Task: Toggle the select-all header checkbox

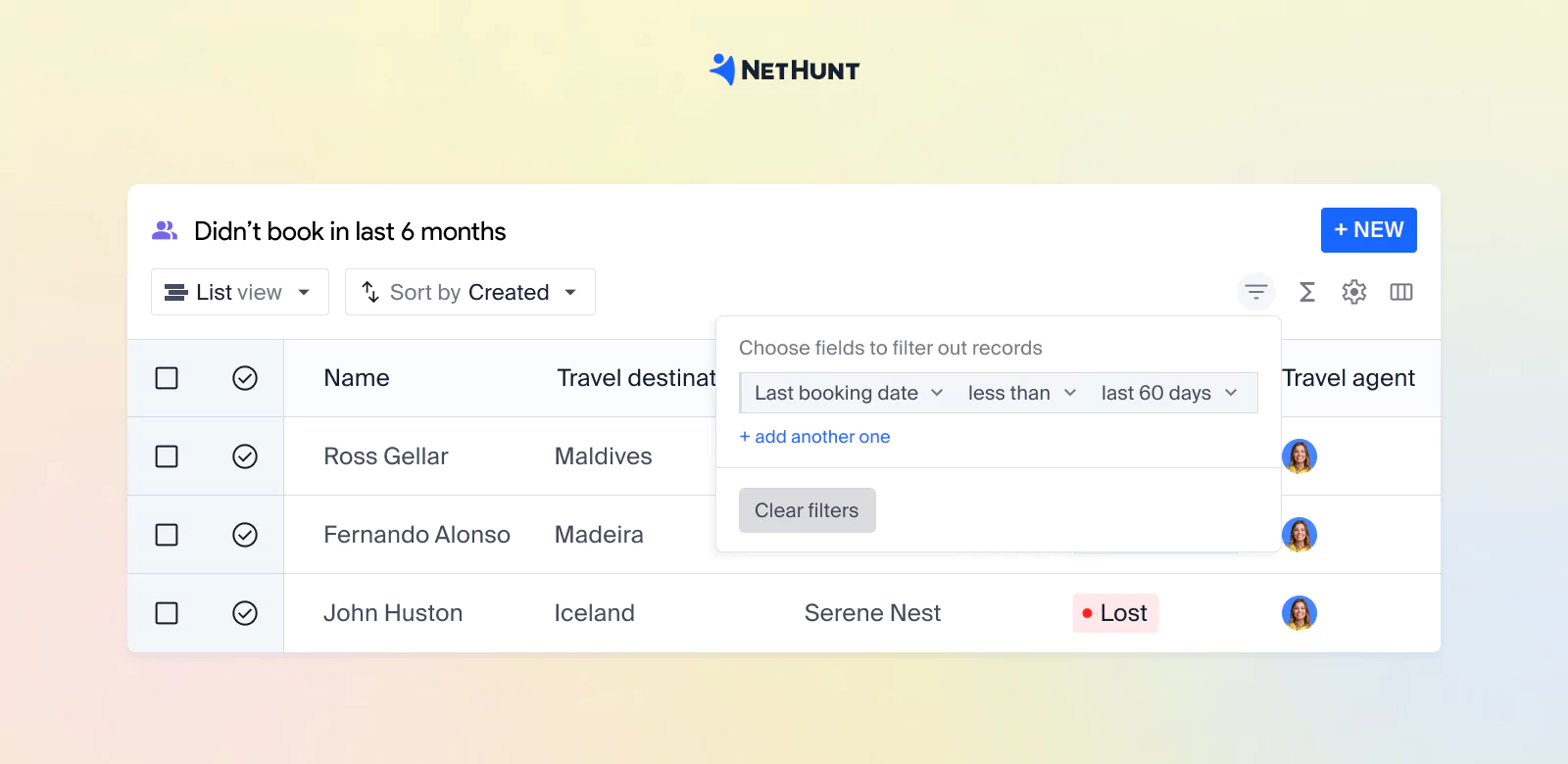Action: point(167,378)
